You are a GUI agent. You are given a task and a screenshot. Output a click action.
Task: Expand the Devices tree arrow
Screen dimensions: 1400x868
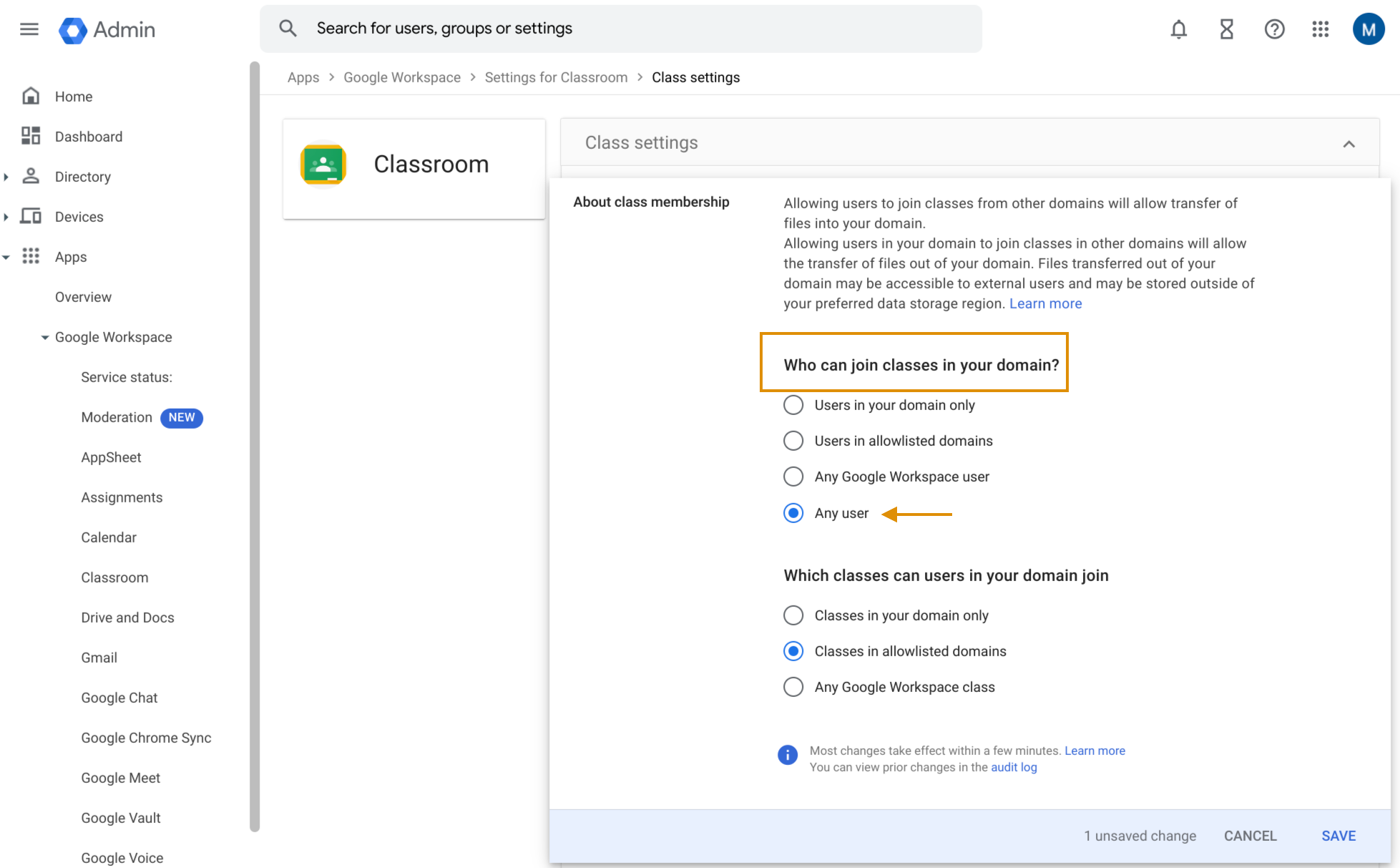coord(6,217)
